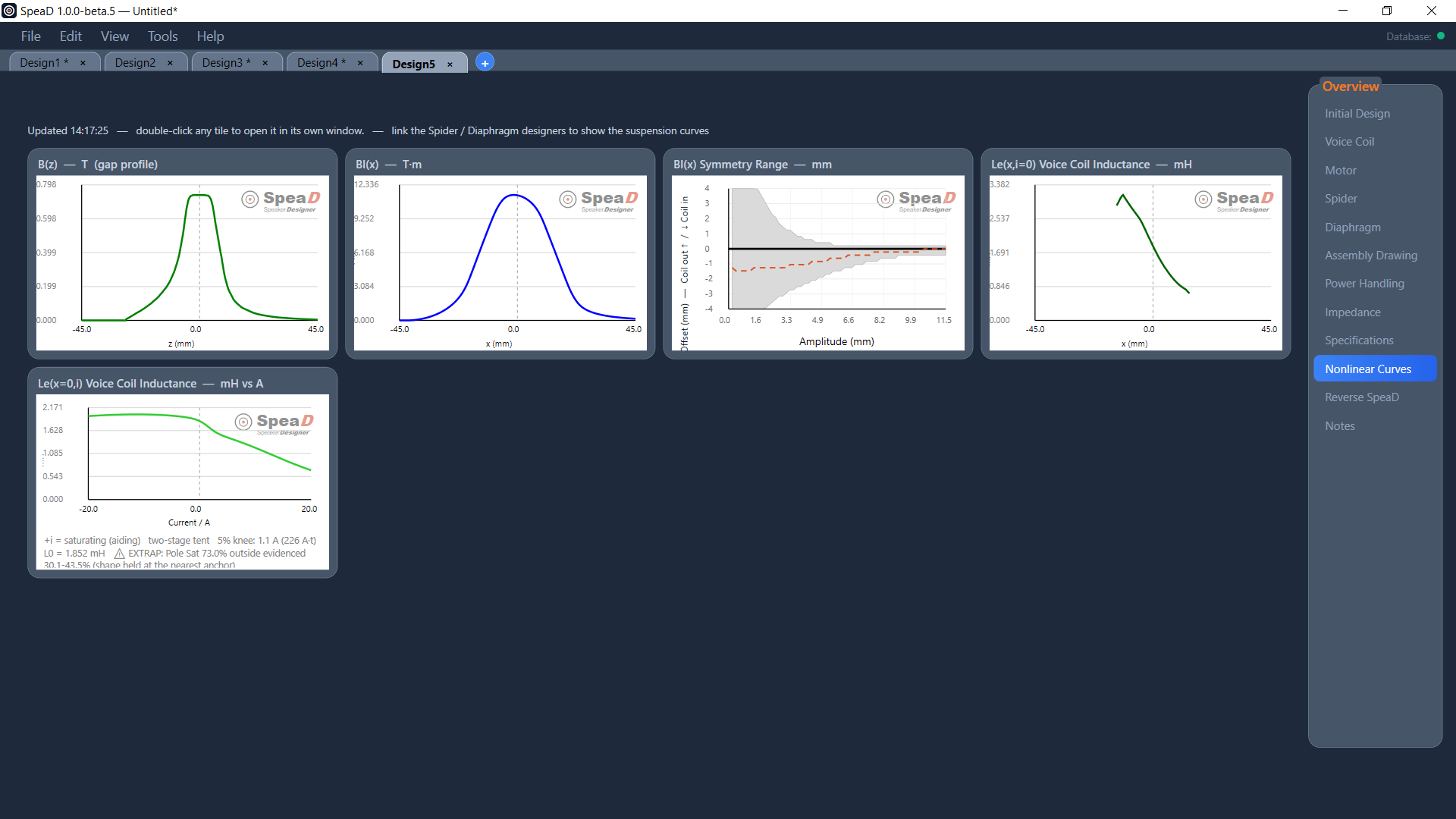1456x819 pixels.
Task: Click the add new design tab plus icon
Action: [485, 63]
